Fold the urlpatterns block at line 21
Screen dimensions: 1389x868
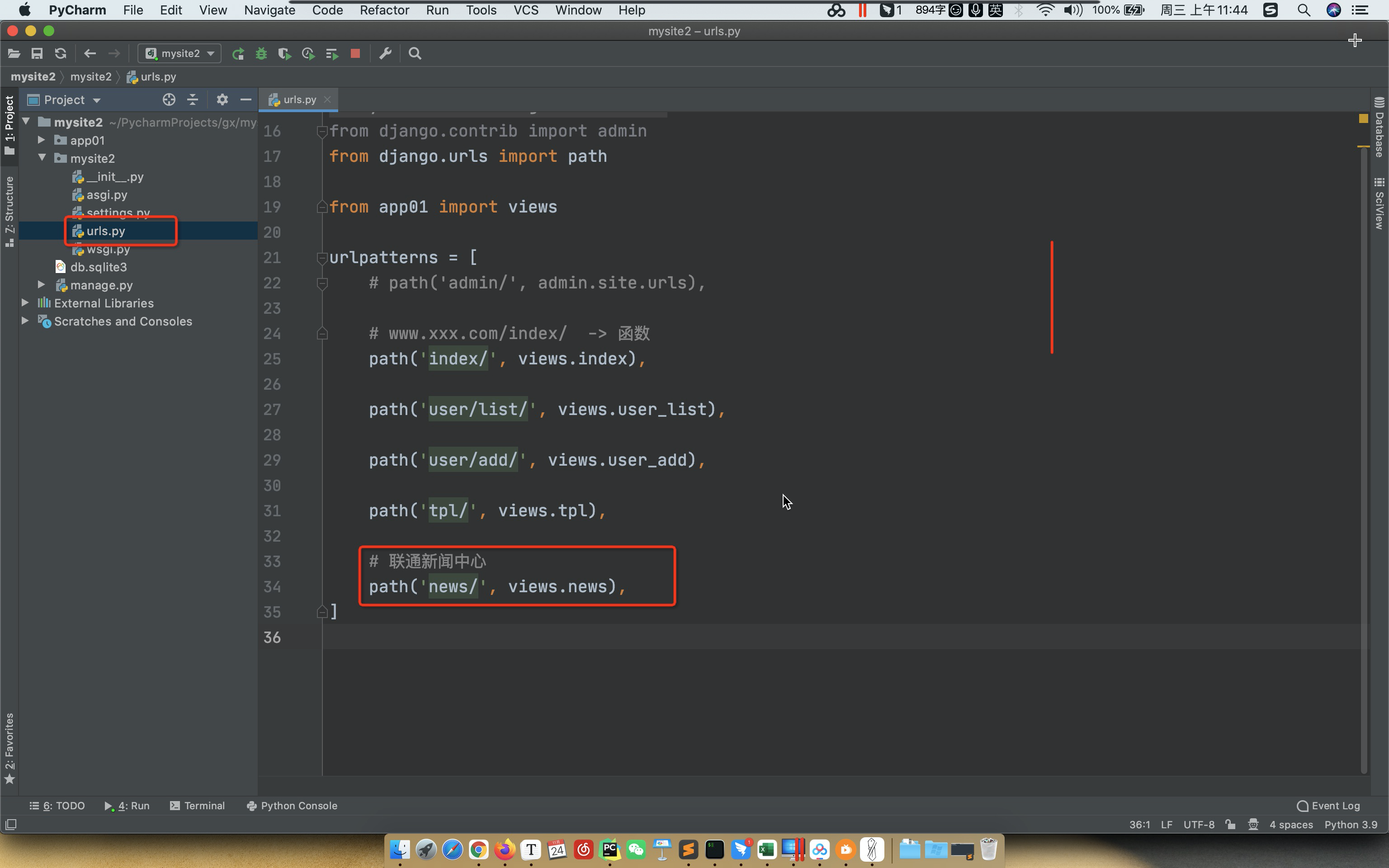coord(322,258)
